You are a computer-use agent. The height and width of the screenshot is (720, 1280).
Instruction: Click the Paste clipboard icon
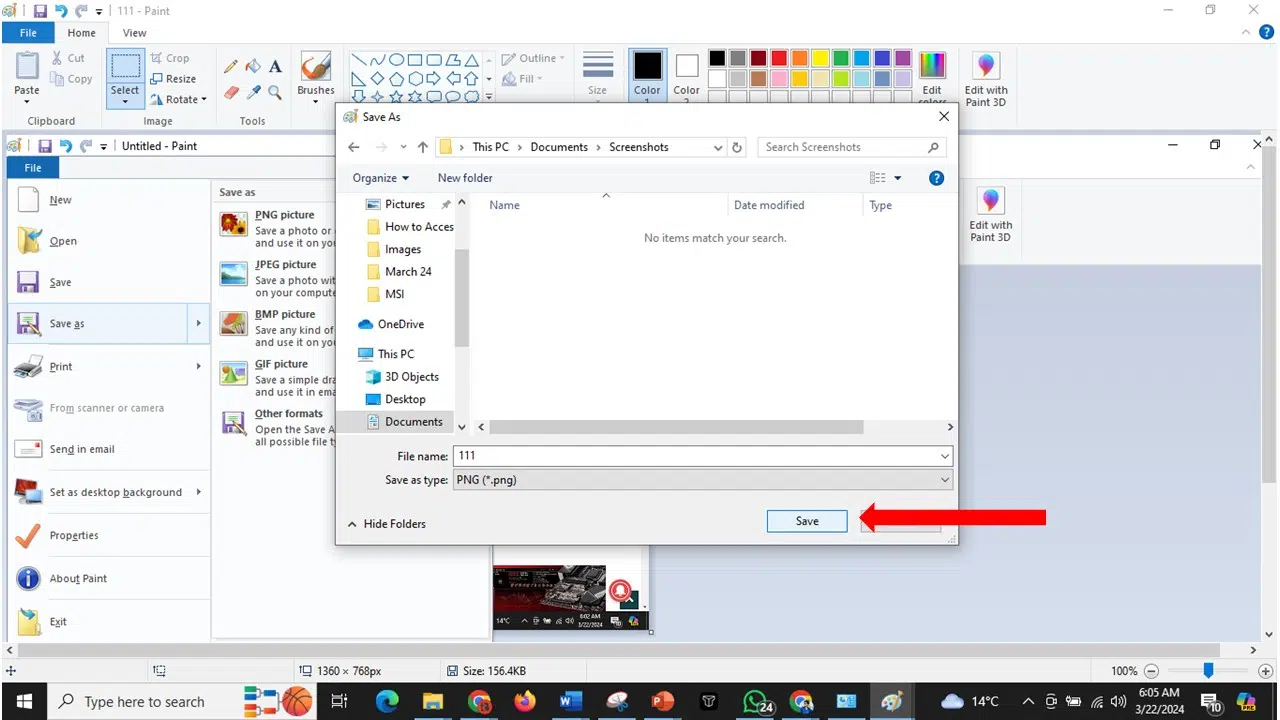(x=27, y=66)
